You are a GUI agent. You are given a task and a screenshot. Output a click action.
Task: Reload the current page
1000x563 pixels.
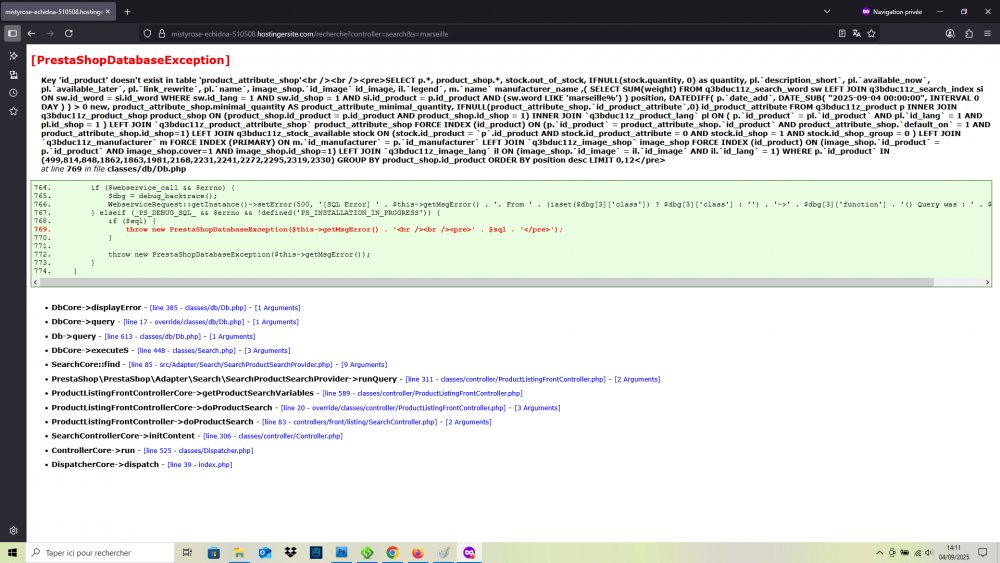coord(69,34)
